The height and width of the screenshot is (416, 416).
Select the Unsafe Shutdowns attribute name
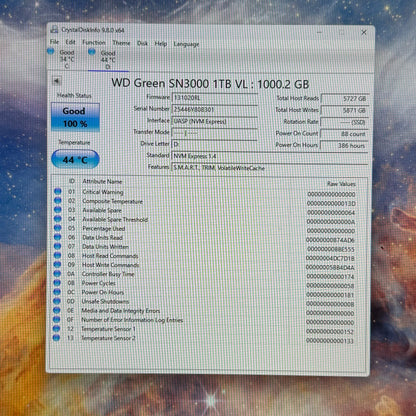pos(105,301)
